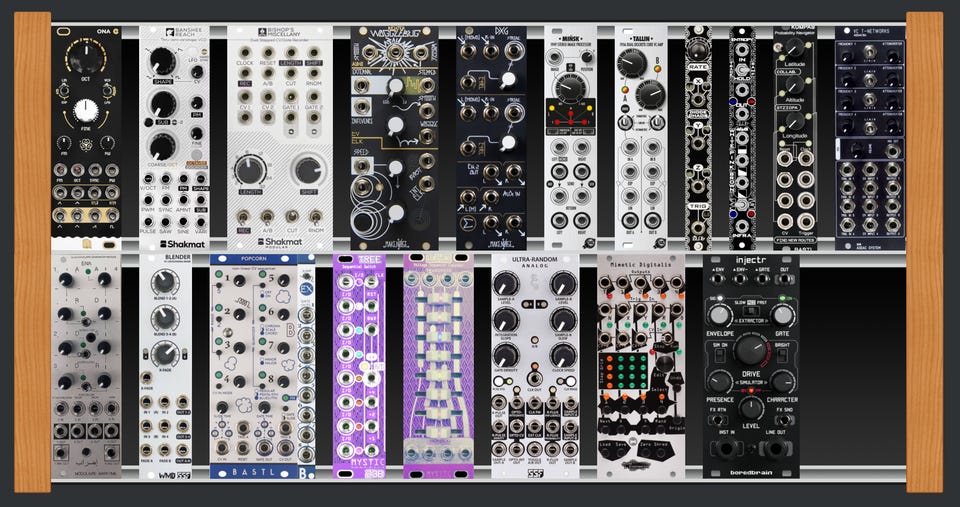Click the SAW output jack on Banshee Reach
This screenshot has height=507, width=960.
pyautogui.click(x=166, y=220)
